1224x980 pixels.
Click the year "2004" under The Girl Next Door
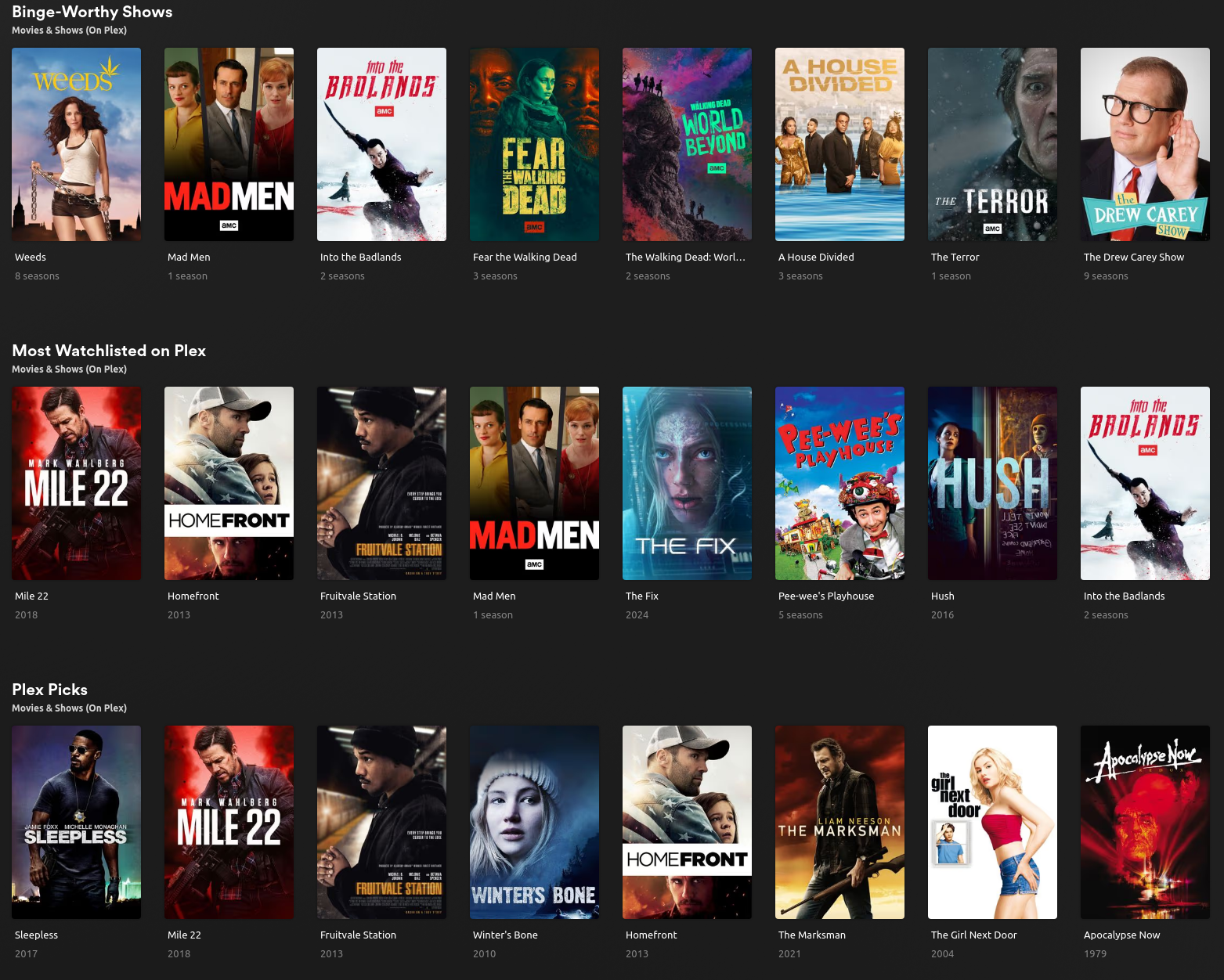(x=942, y=954)
